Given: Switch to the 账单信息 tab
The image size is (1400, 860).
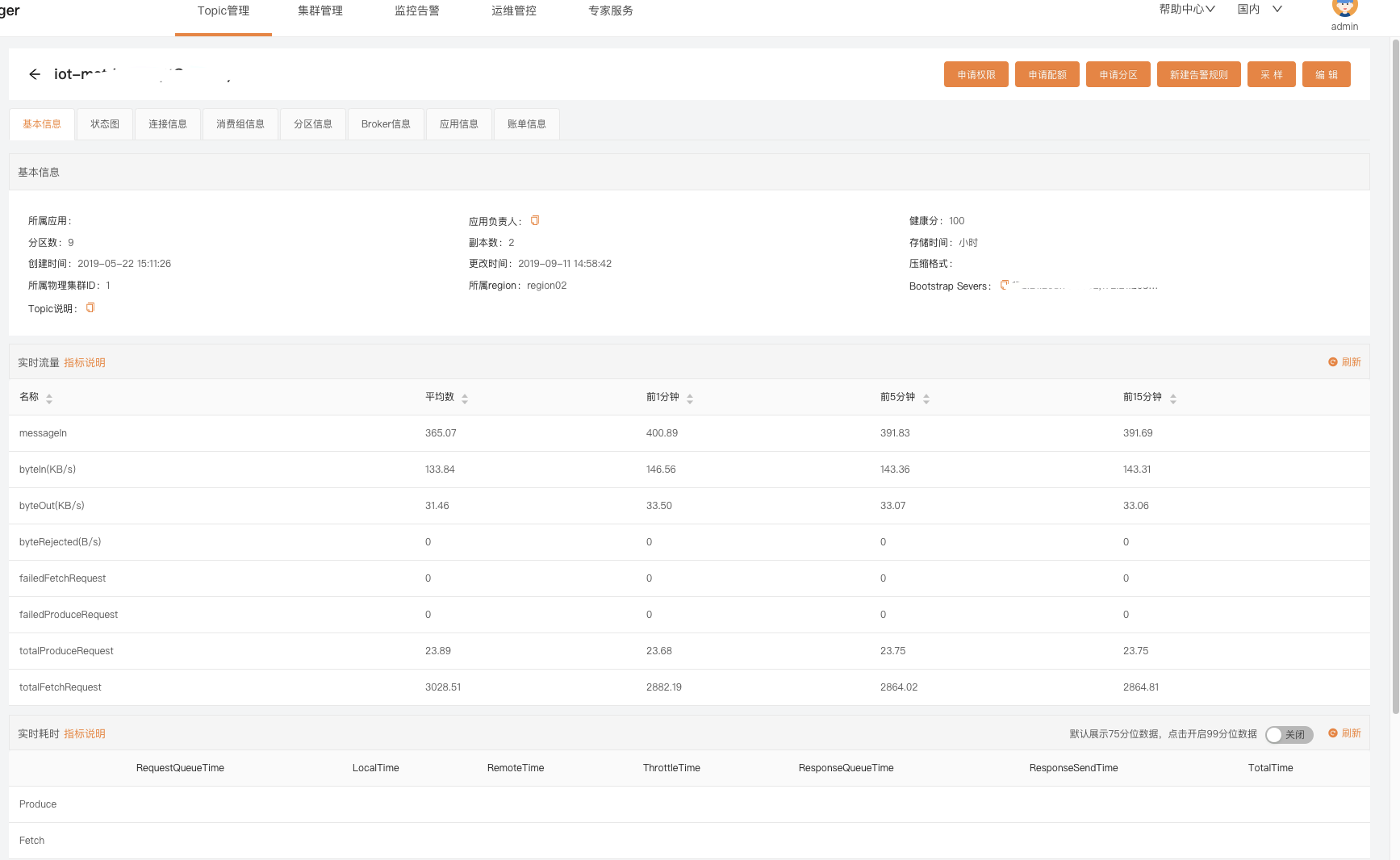Looking at the screenshot, I should 527,124.
